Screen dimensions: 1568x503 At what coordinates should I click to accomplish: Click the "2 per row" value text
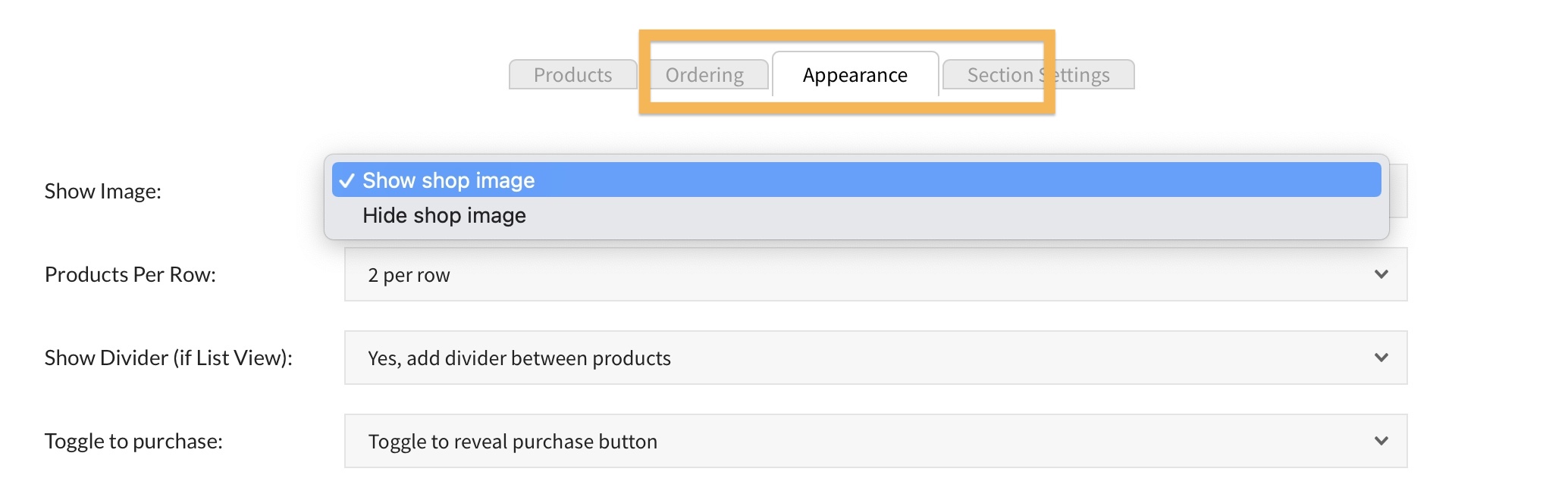coord(409,275)
